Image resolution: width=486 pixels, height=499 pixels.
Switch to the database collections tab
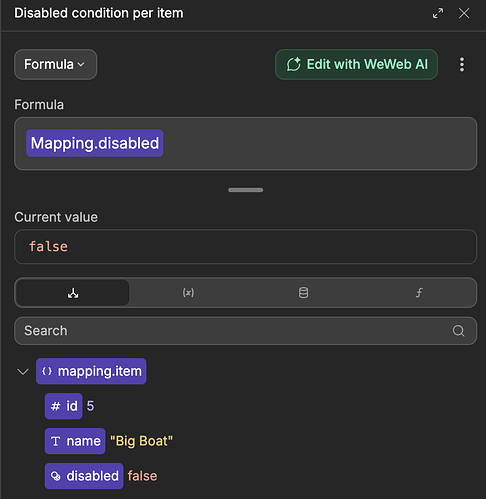point(303,293)
